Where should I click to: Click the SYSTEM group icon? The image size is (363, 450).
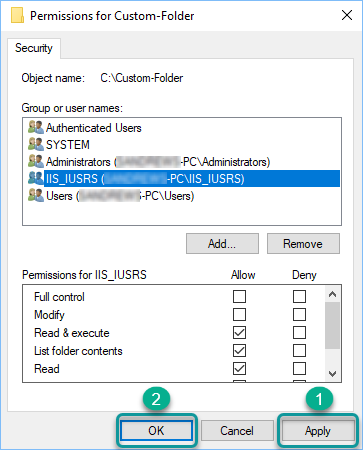(36, 144)
